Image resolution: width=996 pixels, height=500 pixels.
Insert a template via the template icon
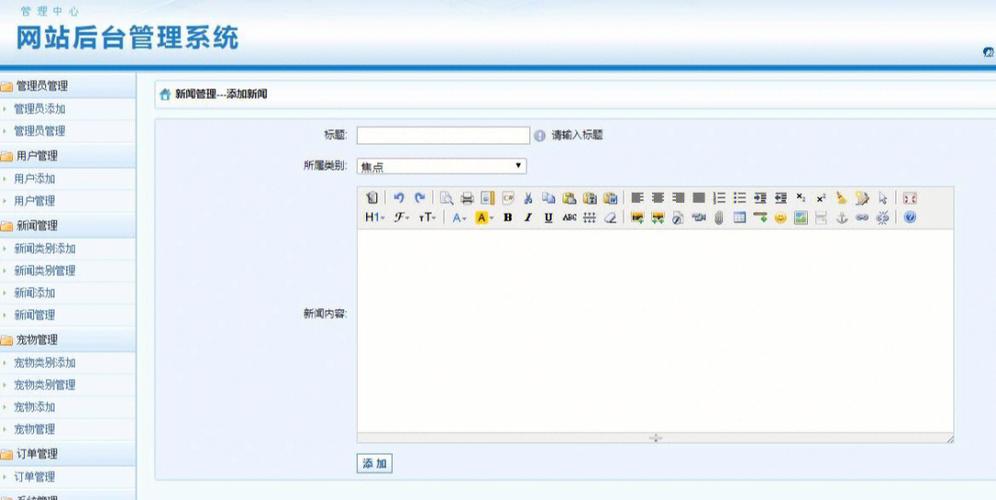tap(487, 198)
